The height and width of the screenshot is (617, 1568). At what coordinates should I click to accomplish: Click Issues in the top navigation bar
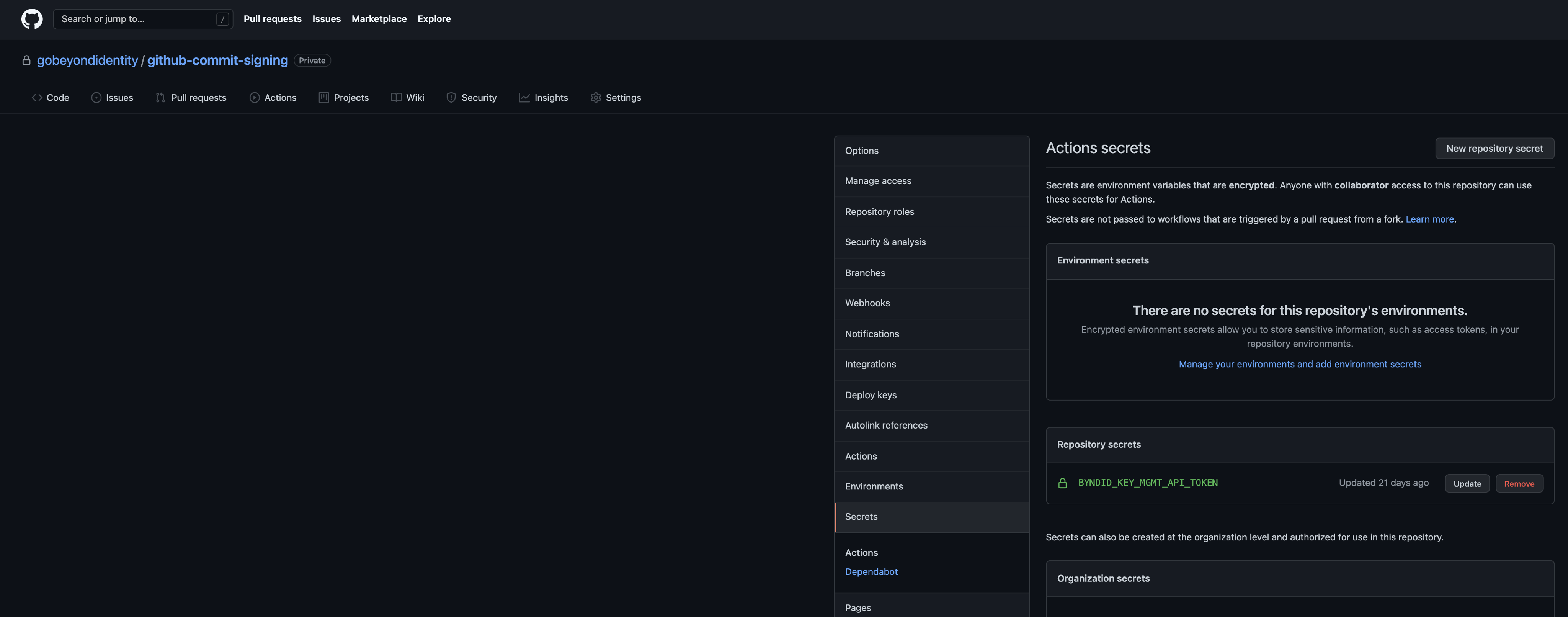tap(327, 19)
